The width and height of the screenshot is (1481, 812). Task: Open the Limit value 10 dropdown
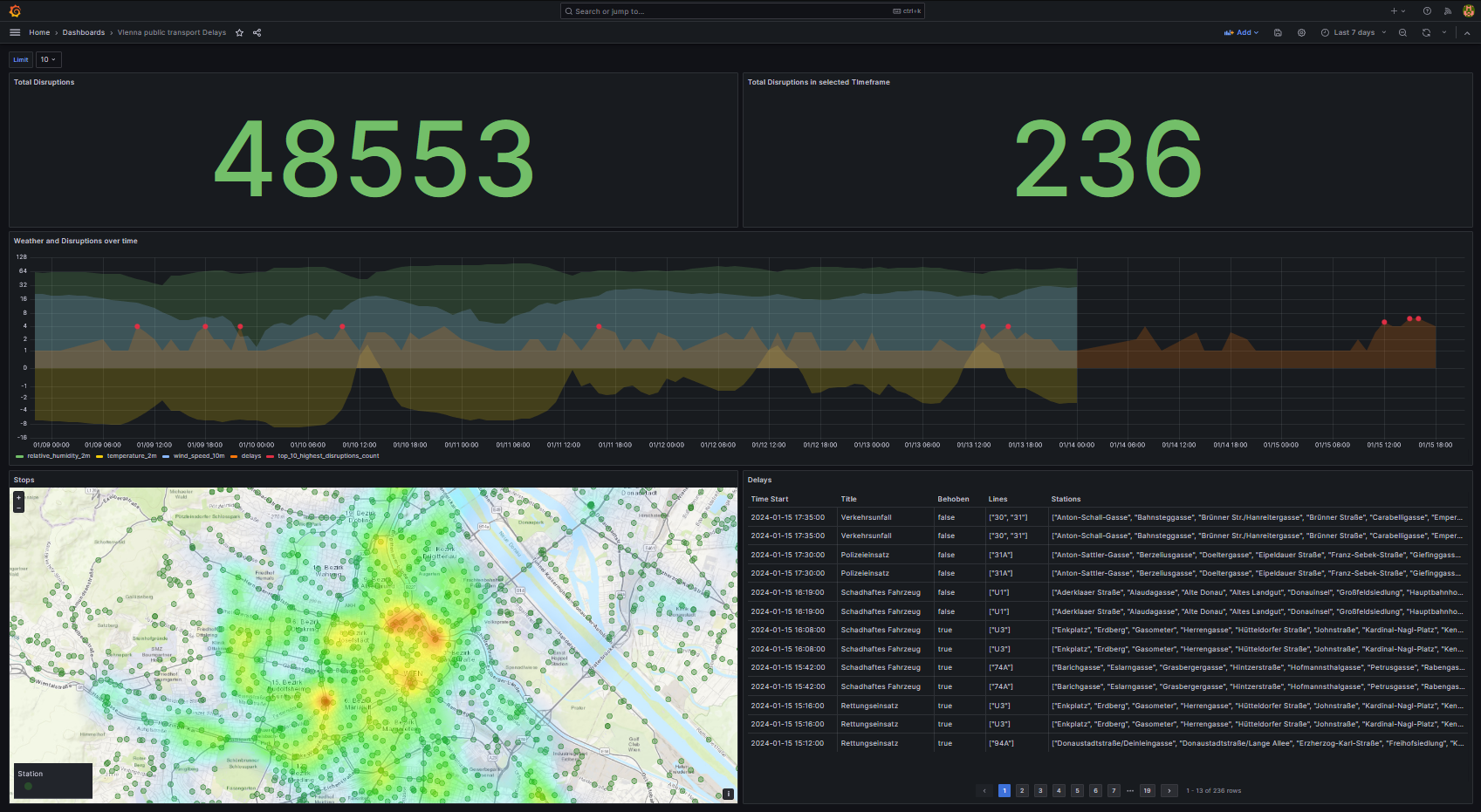point(48,59)
